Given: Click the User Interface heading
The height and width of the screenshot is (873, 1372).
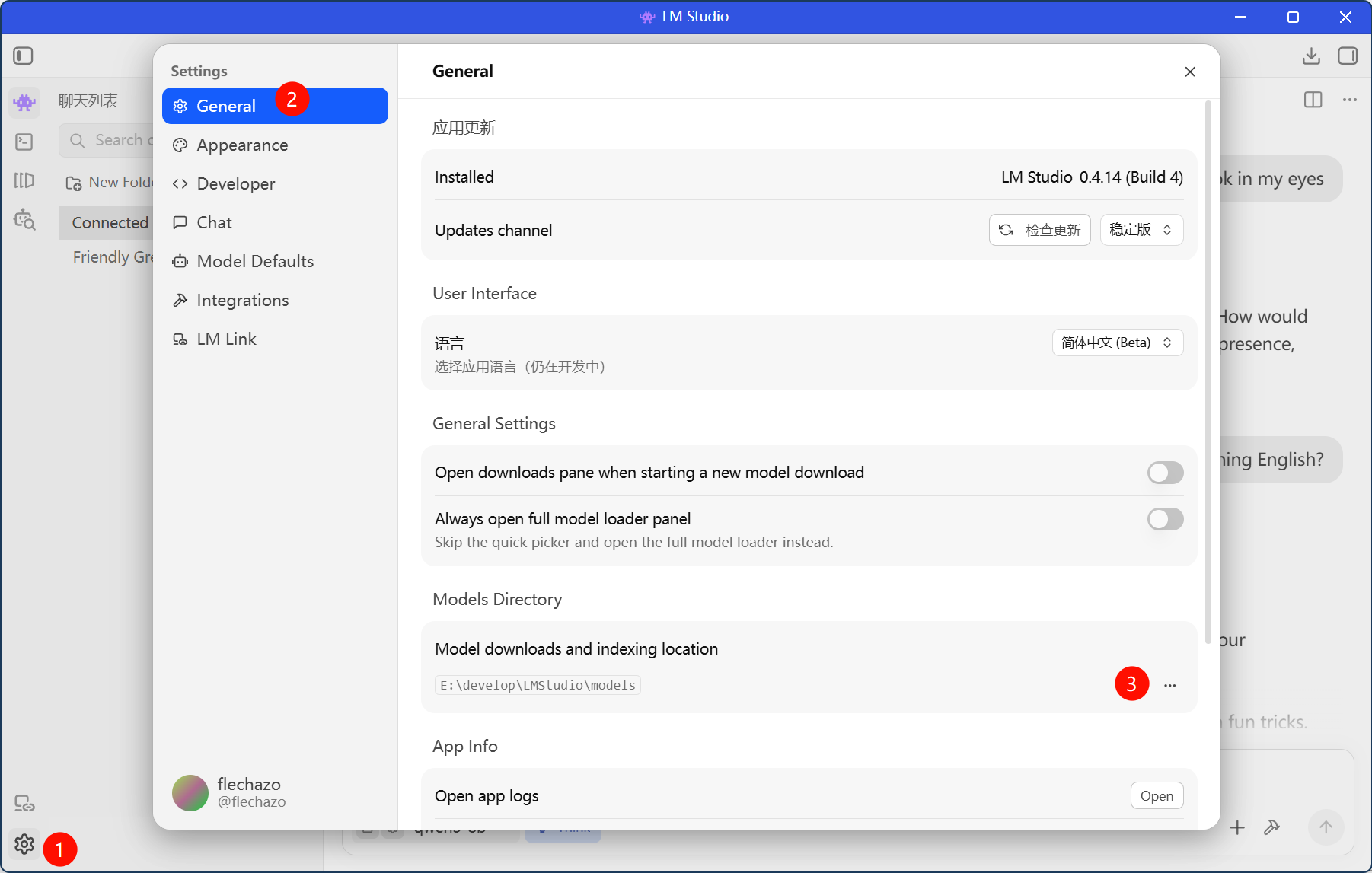Looking at the screenshot, I should (484, 294).
